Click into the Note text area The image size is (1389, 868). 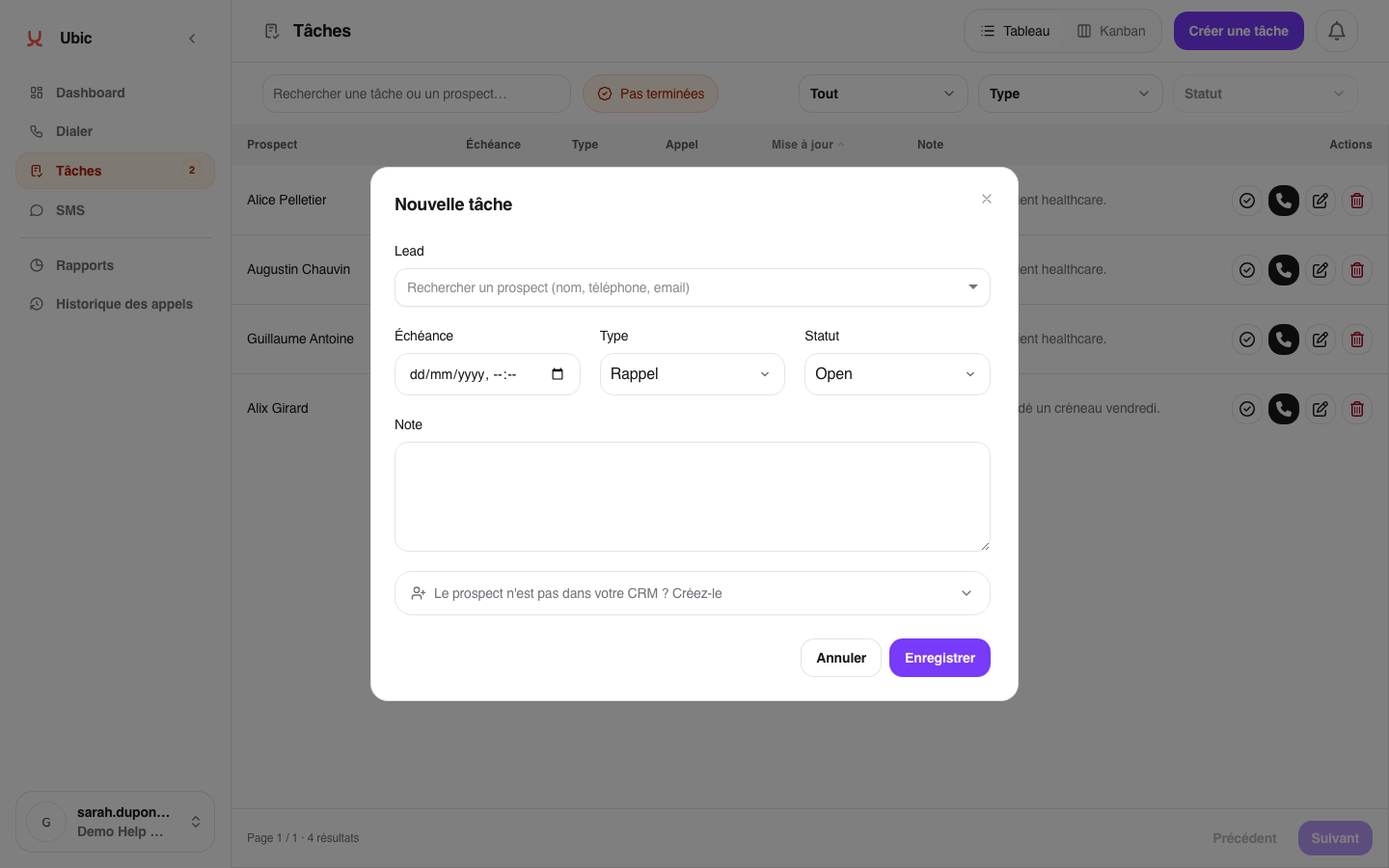coord(692,497)
